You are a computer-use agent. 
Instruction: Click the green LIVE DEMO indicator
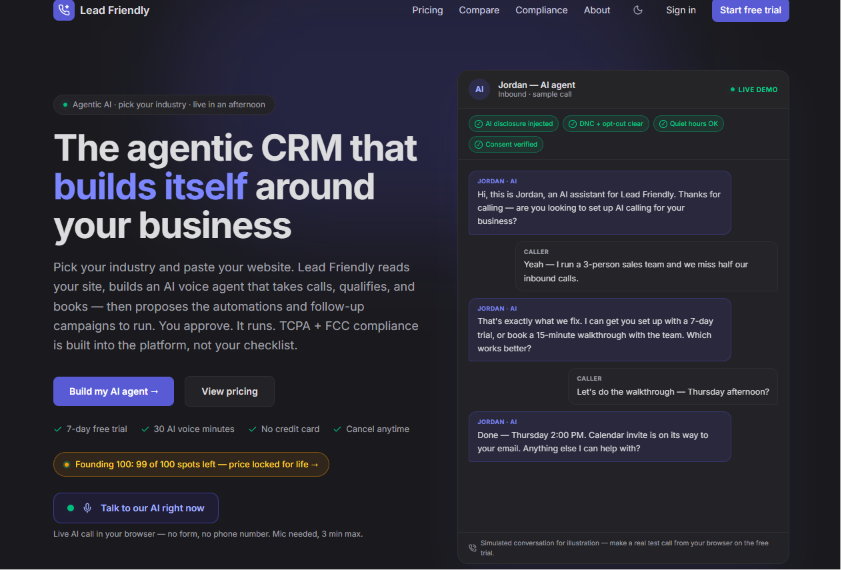[754, 90]
